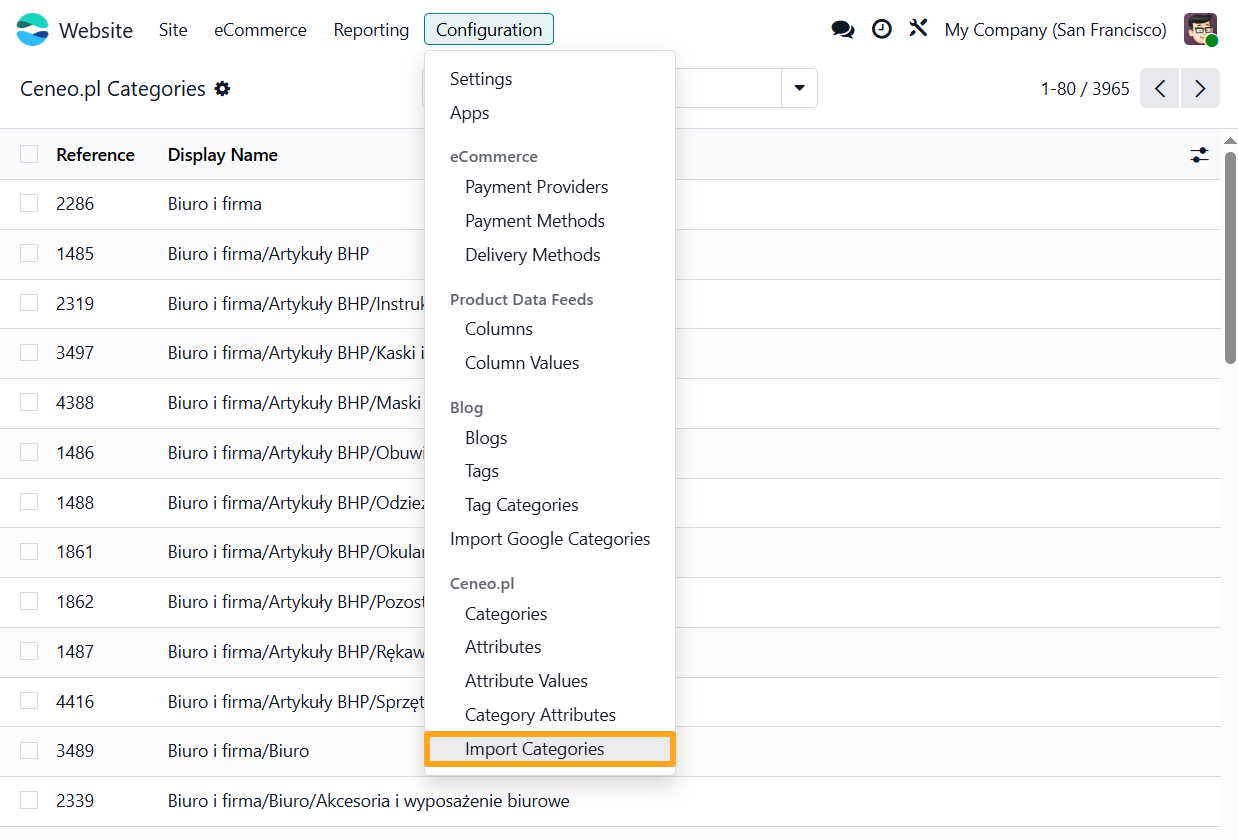Open the Website app home logo
The height and width of the screenshot is (840, 1238).
(33, 30)
